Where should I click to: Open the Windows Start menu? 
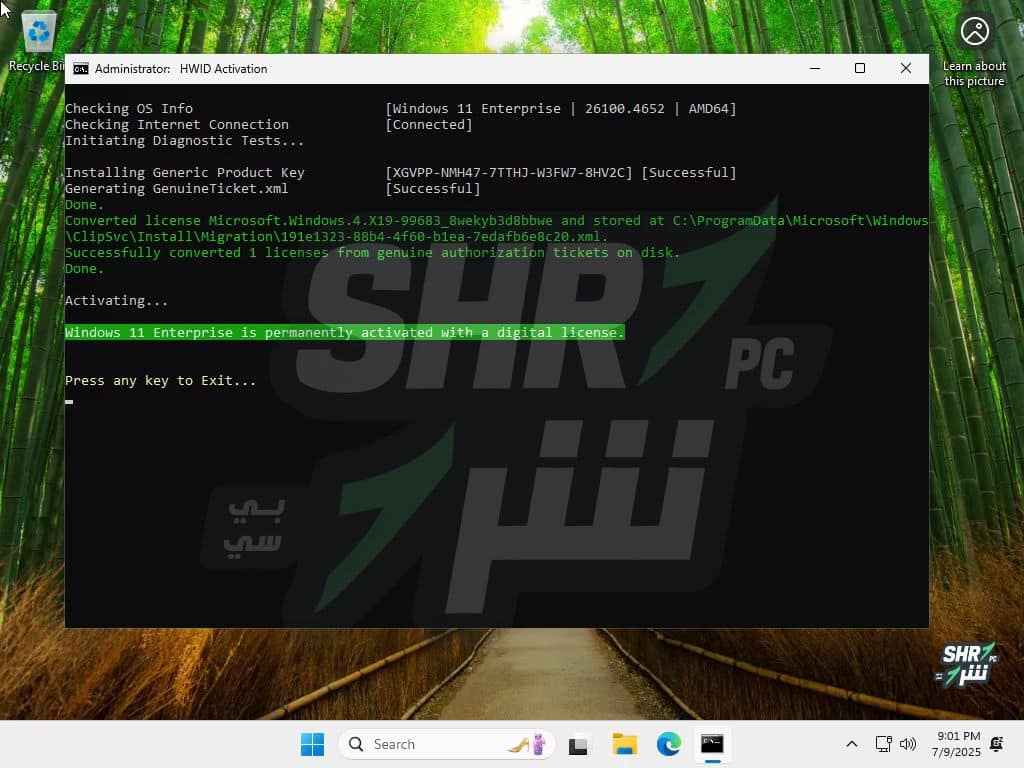pyautogui.click(x=312, y=744)
